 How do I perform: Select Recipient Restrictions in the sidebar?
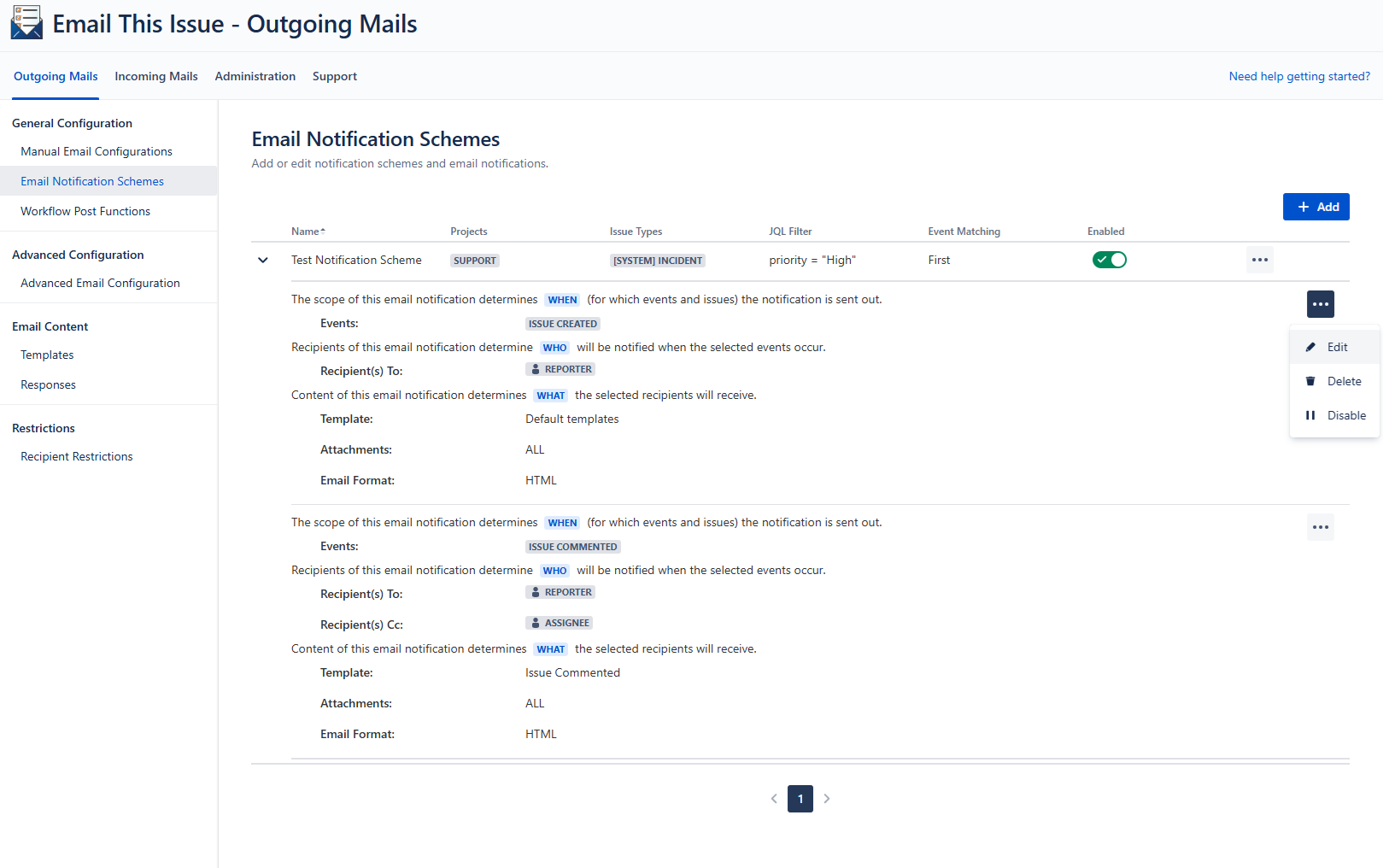[77, 456]
